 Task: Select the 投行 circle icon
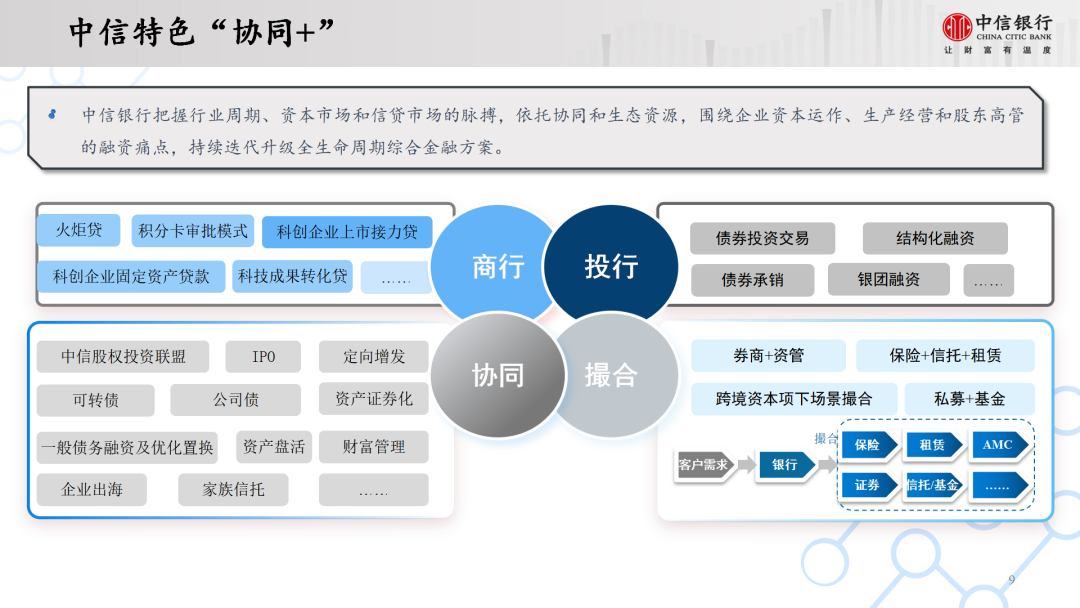(x=611, y=264)
